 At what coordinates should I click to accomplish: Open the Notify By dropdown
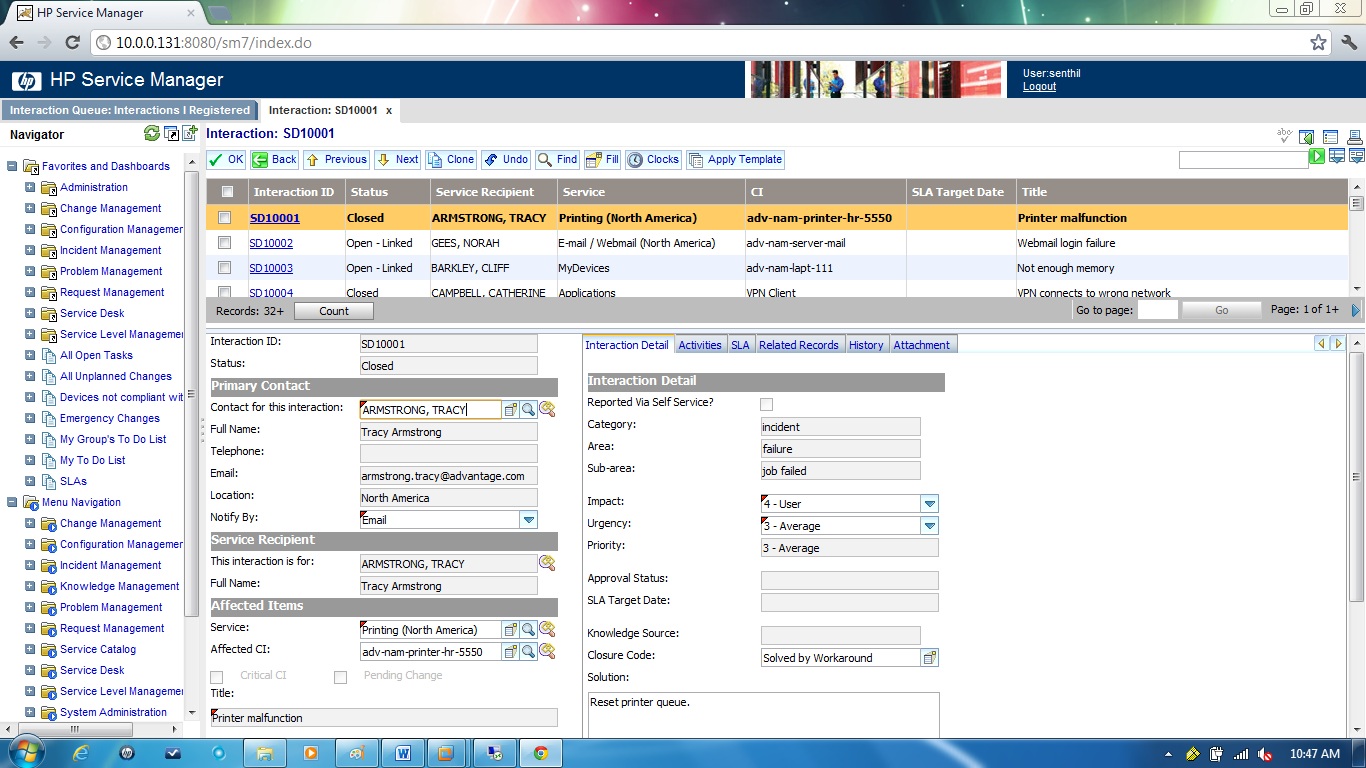(529, 519)
